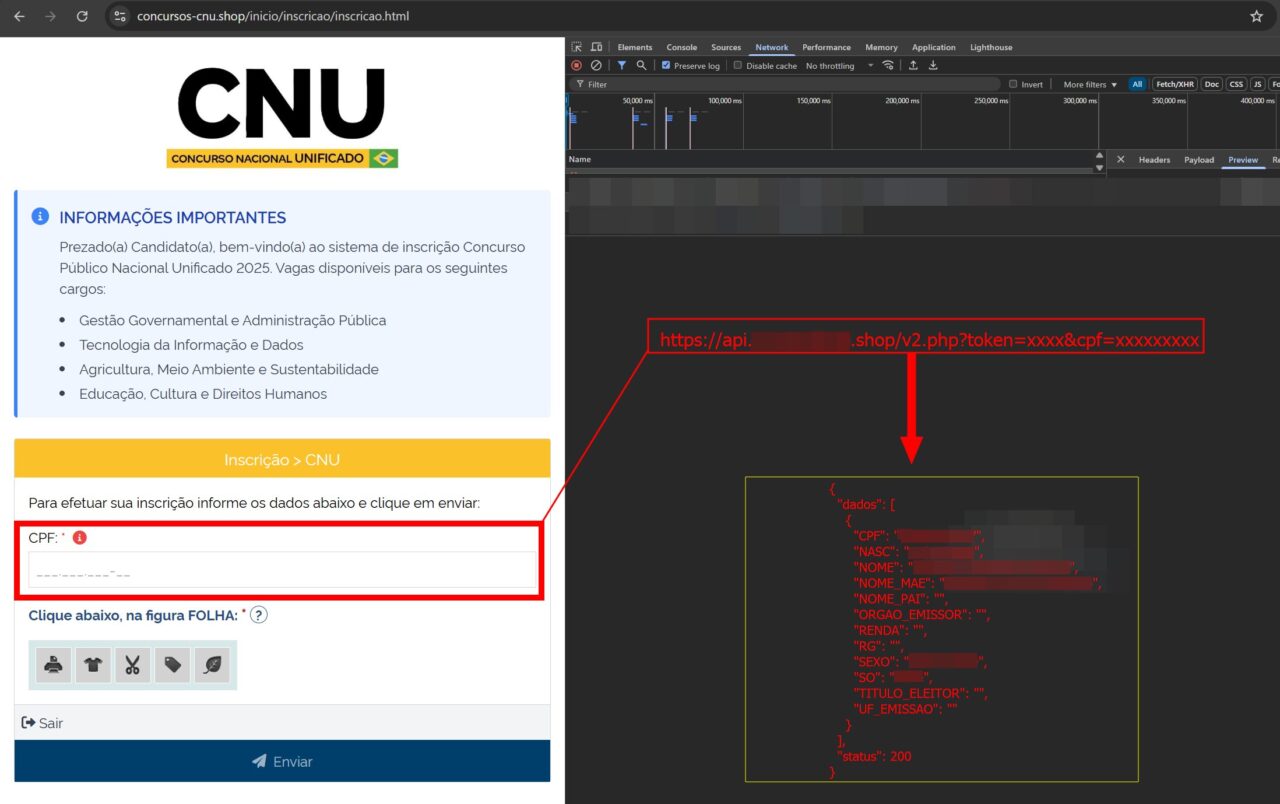Click the CPF input field
This screenshot has height=804, width=1280.
[282, 570]
